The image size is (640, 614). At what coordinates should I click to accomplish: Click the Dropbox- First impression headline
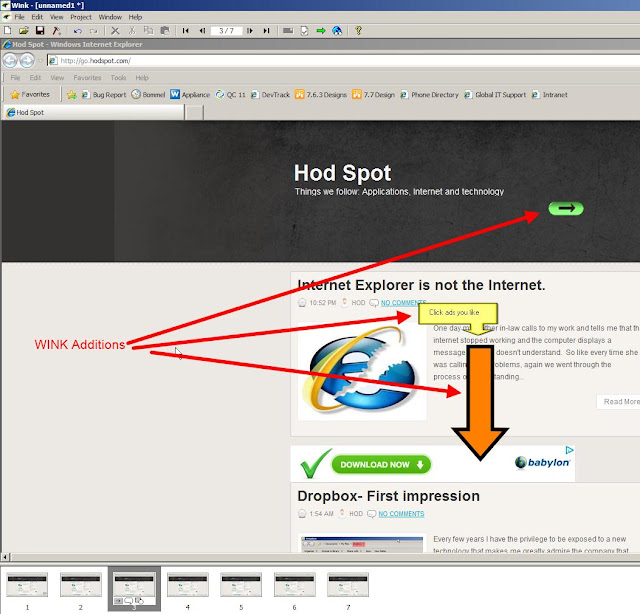pyautogui.click(x=388, y=496)
